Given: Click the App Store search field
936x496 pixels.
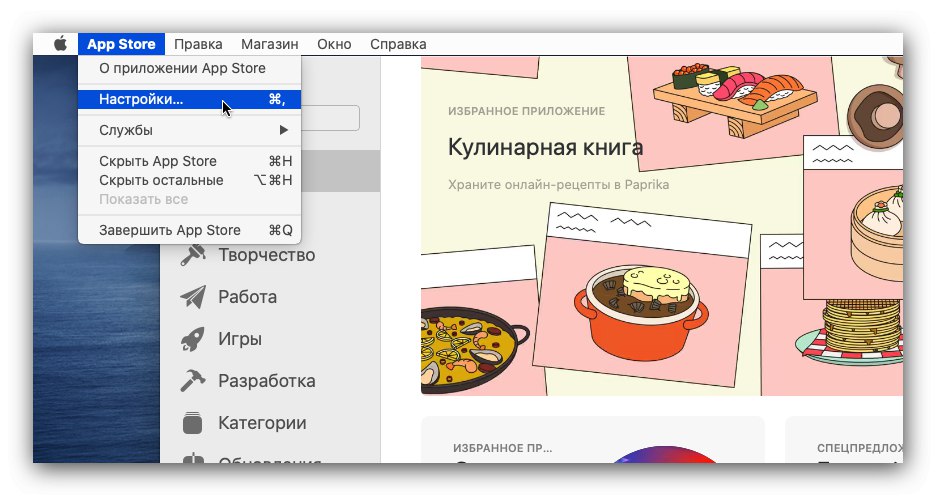Looking at the screenshot, I should point(330,118).
